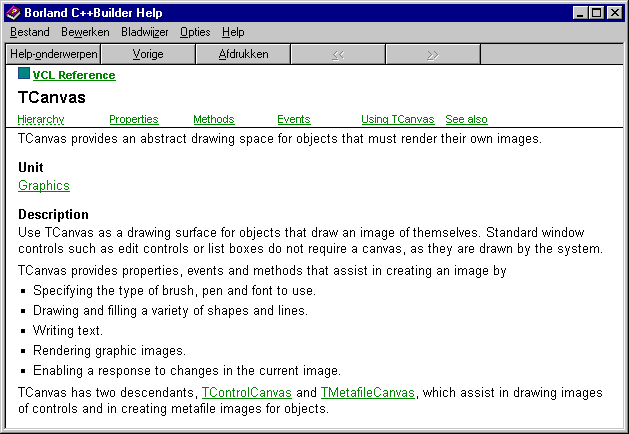Click the browse previous << button
Screen dimensions: 629x434
(338, 54)
